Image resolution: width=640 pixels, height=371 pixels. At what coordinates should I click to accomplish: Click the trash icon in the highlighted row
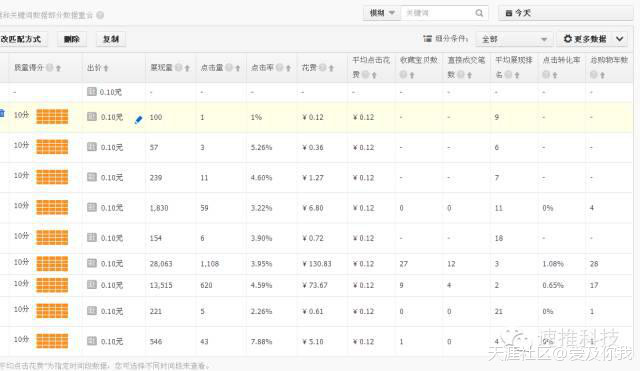coord(2,113)
